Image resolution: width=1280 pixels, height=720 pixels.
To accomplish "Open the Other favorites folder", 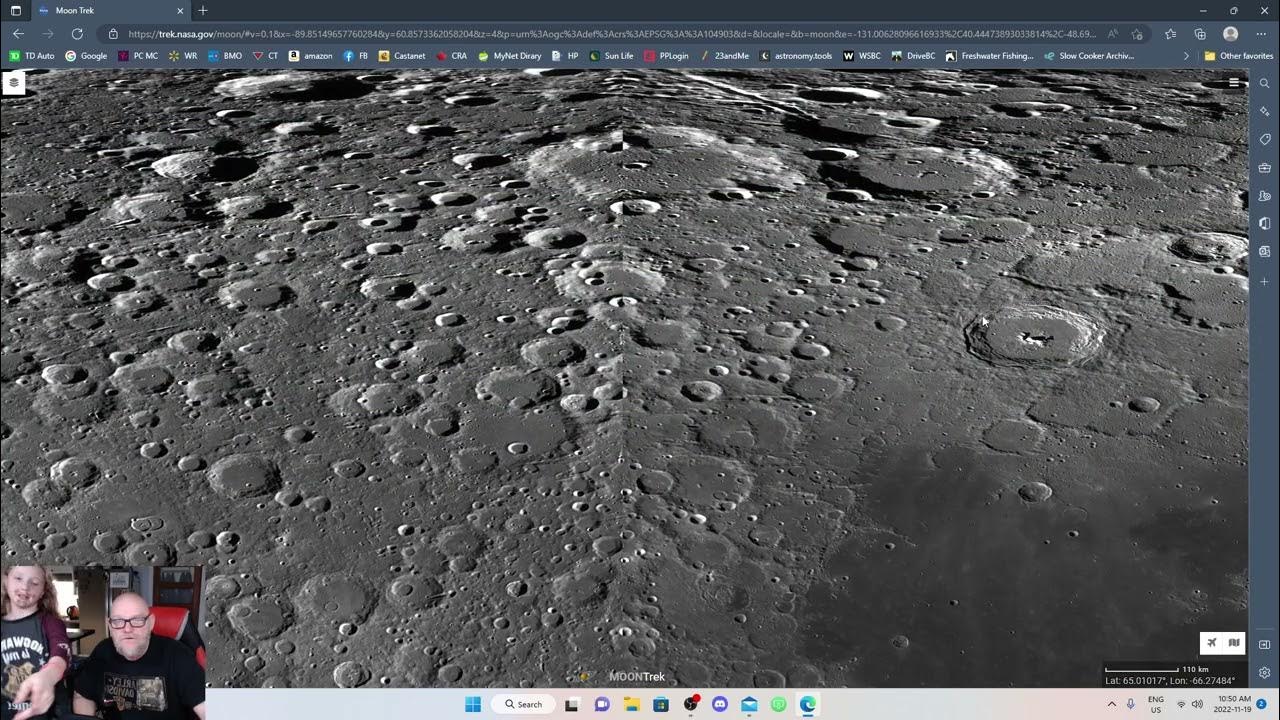I will (x=1238, y=56).
